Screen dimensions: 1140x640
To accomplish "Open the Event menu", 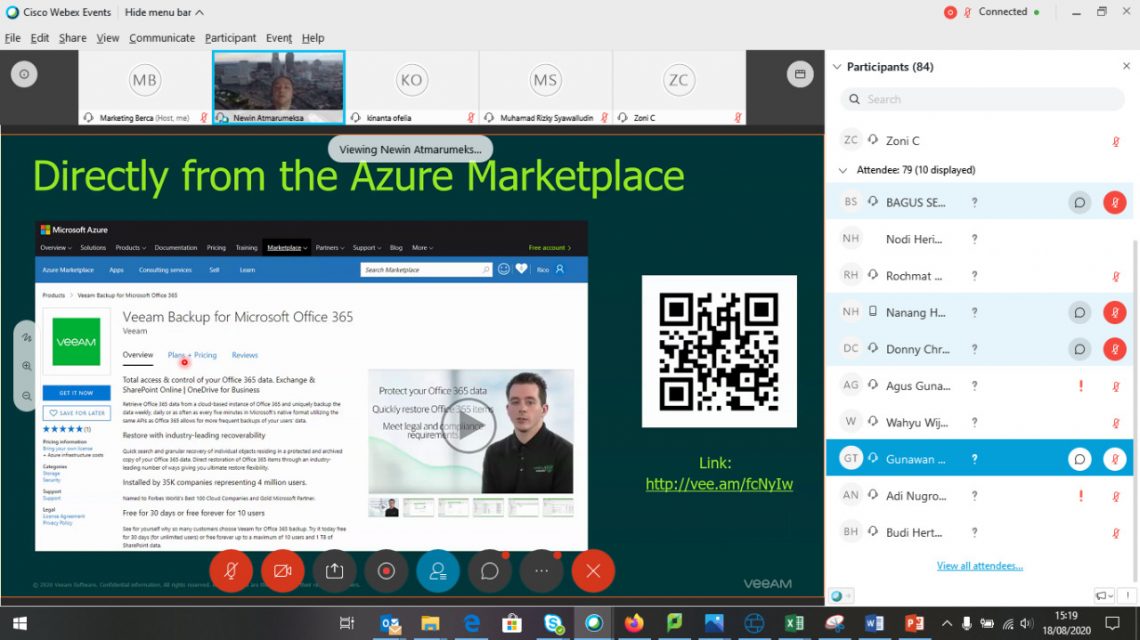I will tap(278, 38).
